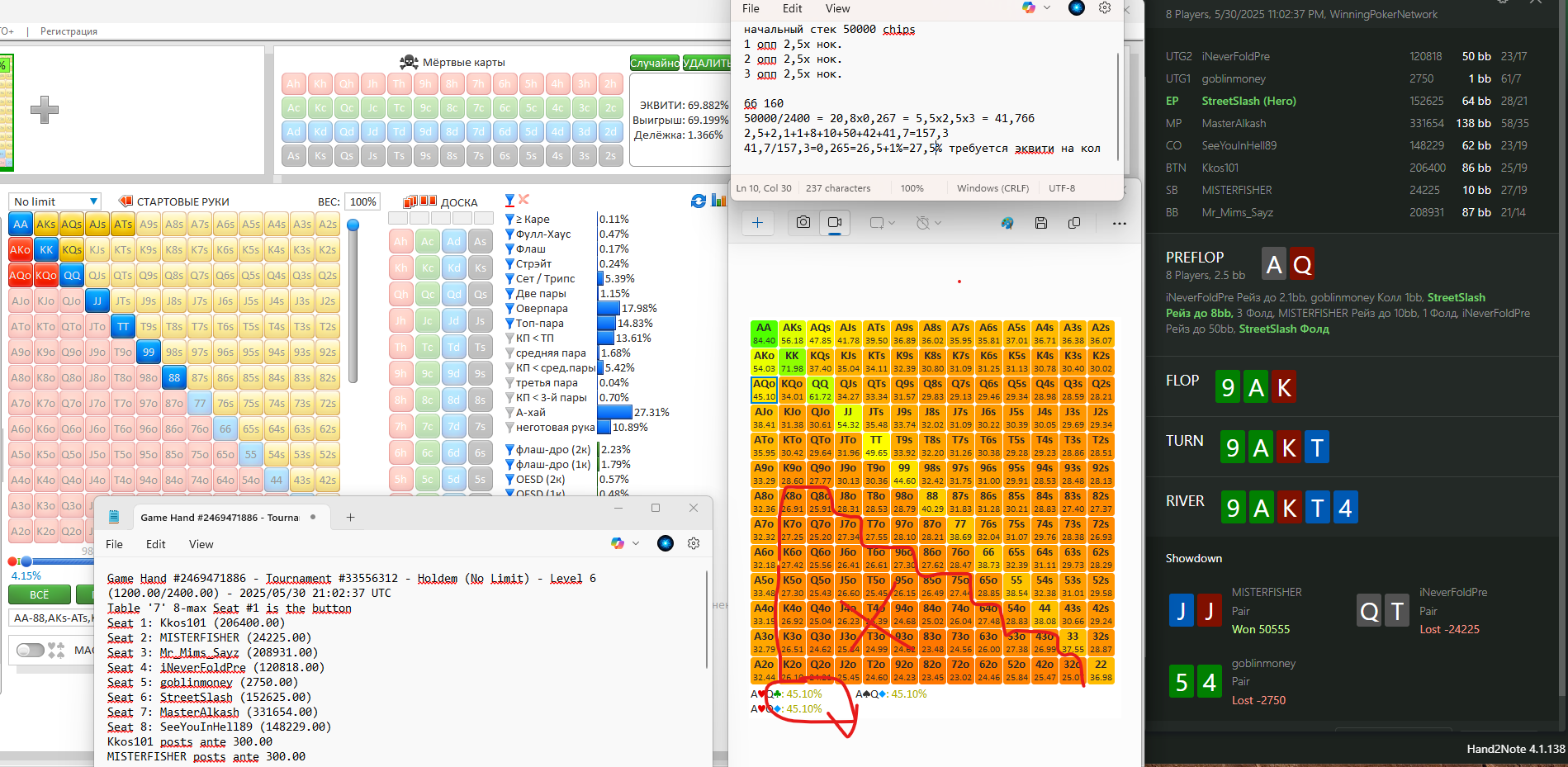1568x767 pixels.
Task: Click the Snipping Tool New plus button
Action: click(x=757, y=223)
